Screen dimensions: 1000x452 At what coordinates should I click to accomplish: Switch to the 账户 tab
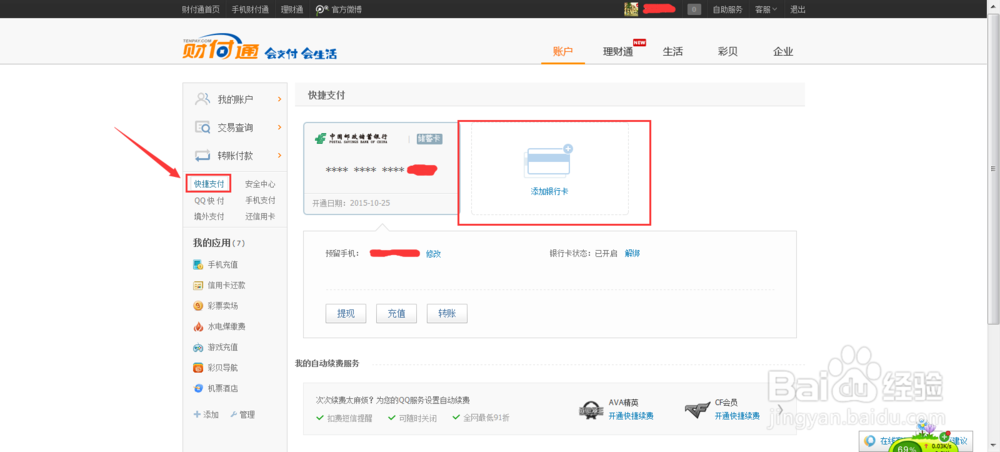pos(563,52)
